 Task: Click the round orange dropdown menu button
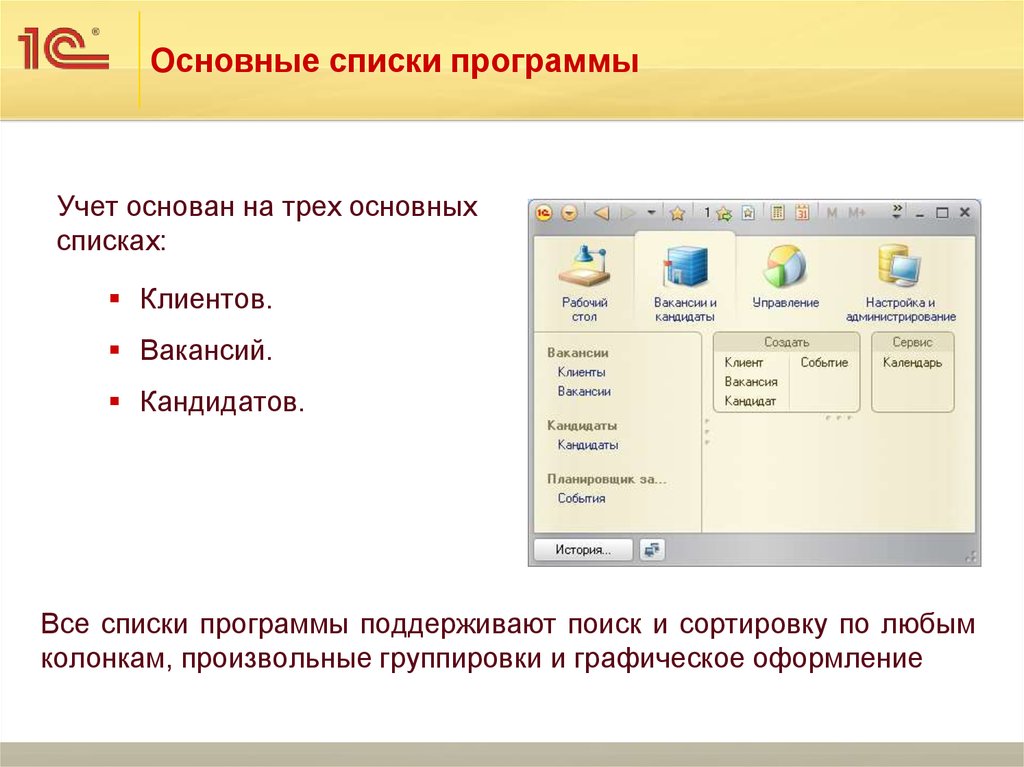[569, 213]
